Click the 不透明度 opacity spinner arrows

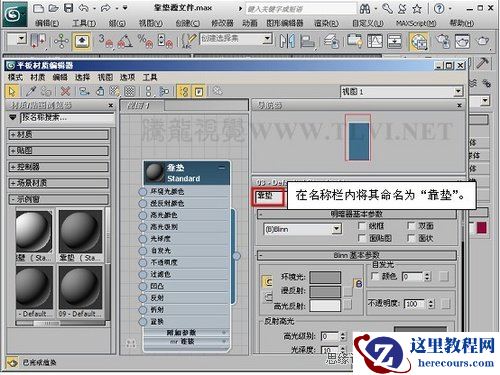point(431,303)
